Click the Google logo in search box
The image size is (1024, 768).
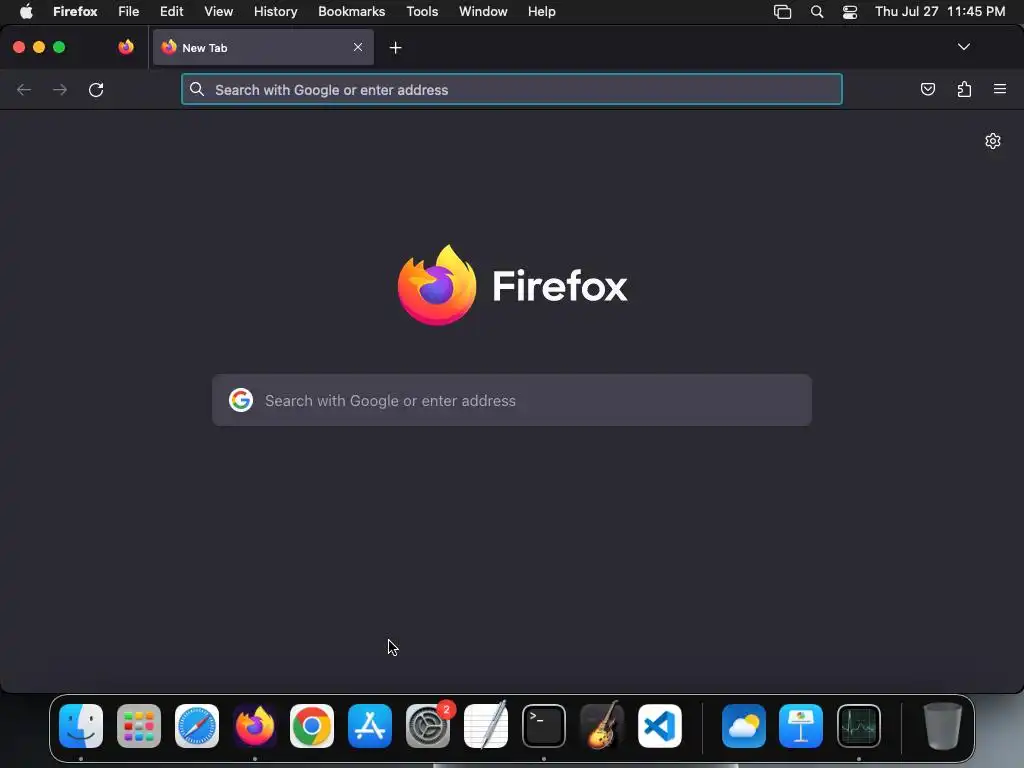pos(241,400)
